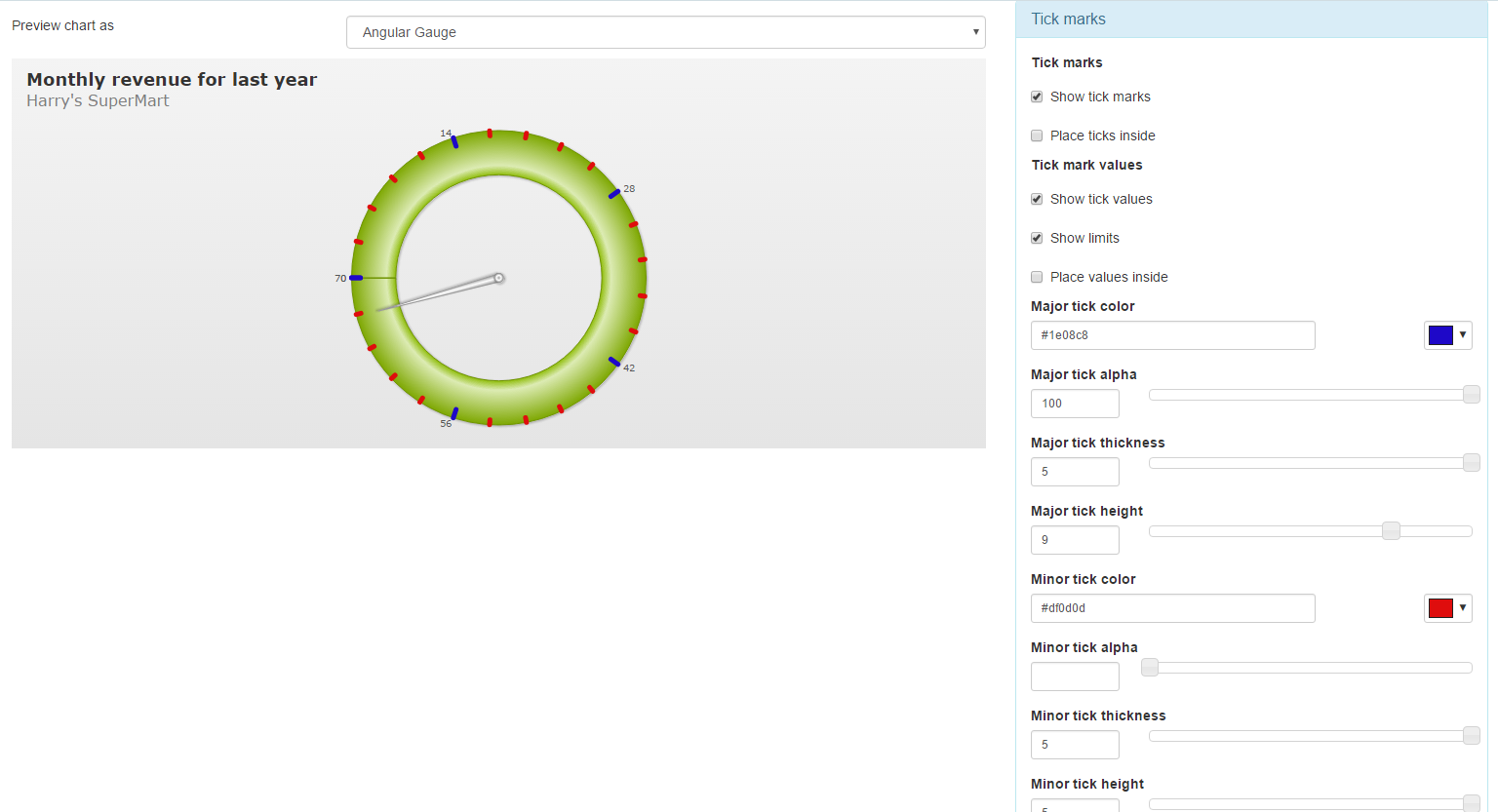Image resolution: width=1498 pixels, height=812 pixels.
Task: Click the Minor tick color hex field
Action: click(1172, 608)
